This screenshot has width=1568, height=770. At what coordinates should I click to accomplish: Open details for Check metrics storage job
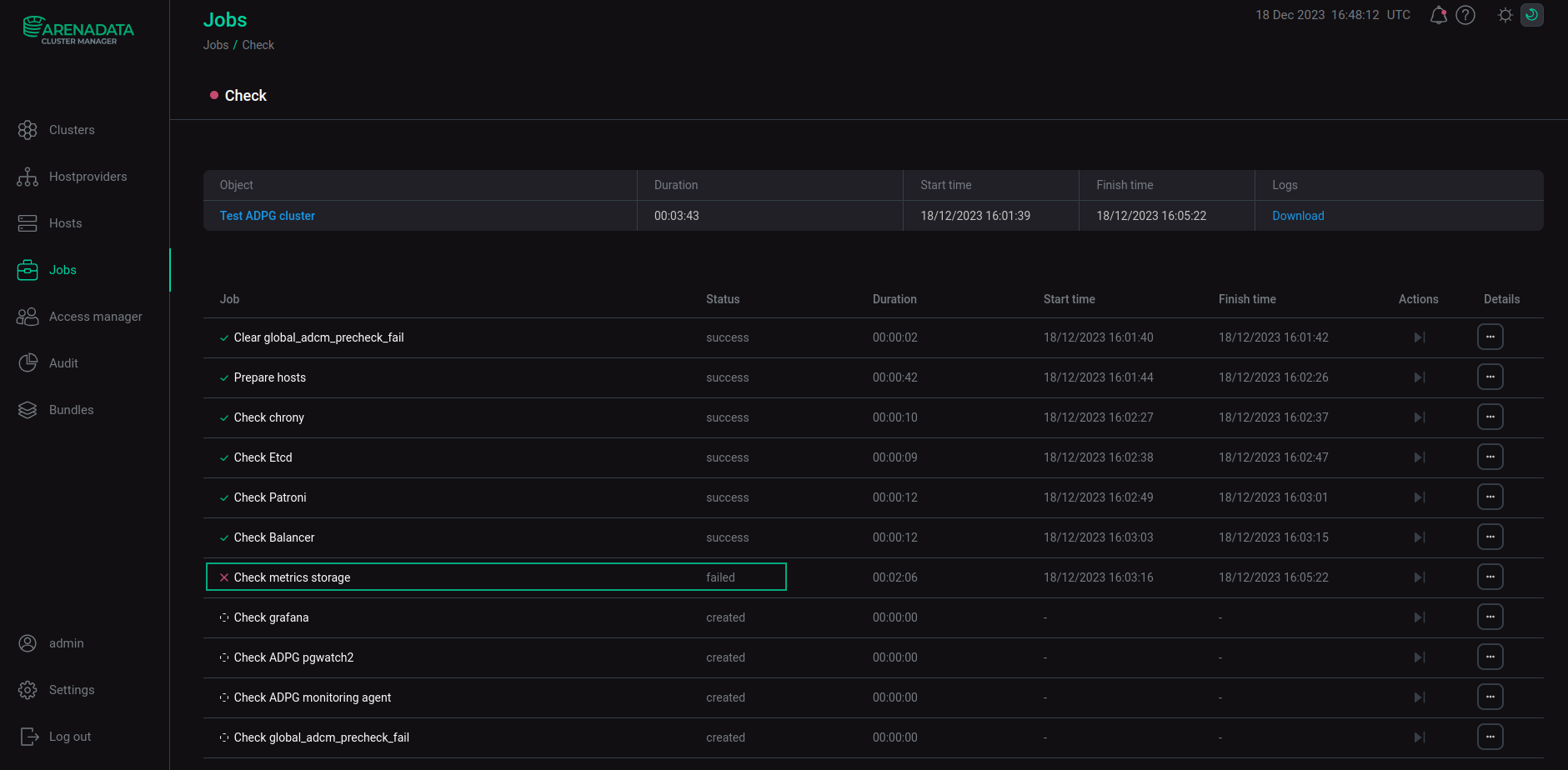1490,577
